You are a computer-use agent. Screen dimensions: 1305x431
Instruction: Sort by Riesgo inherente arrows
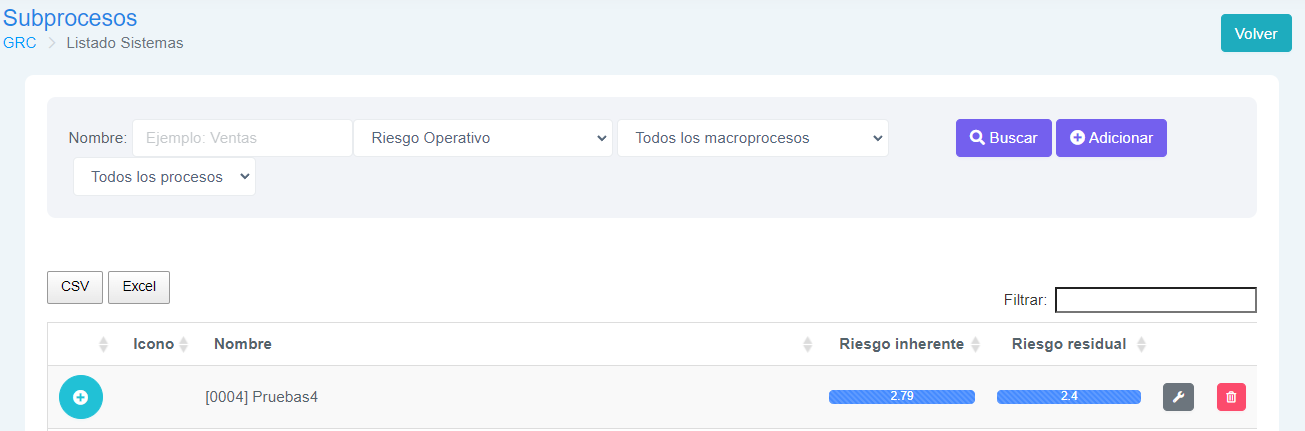point(975,344)
